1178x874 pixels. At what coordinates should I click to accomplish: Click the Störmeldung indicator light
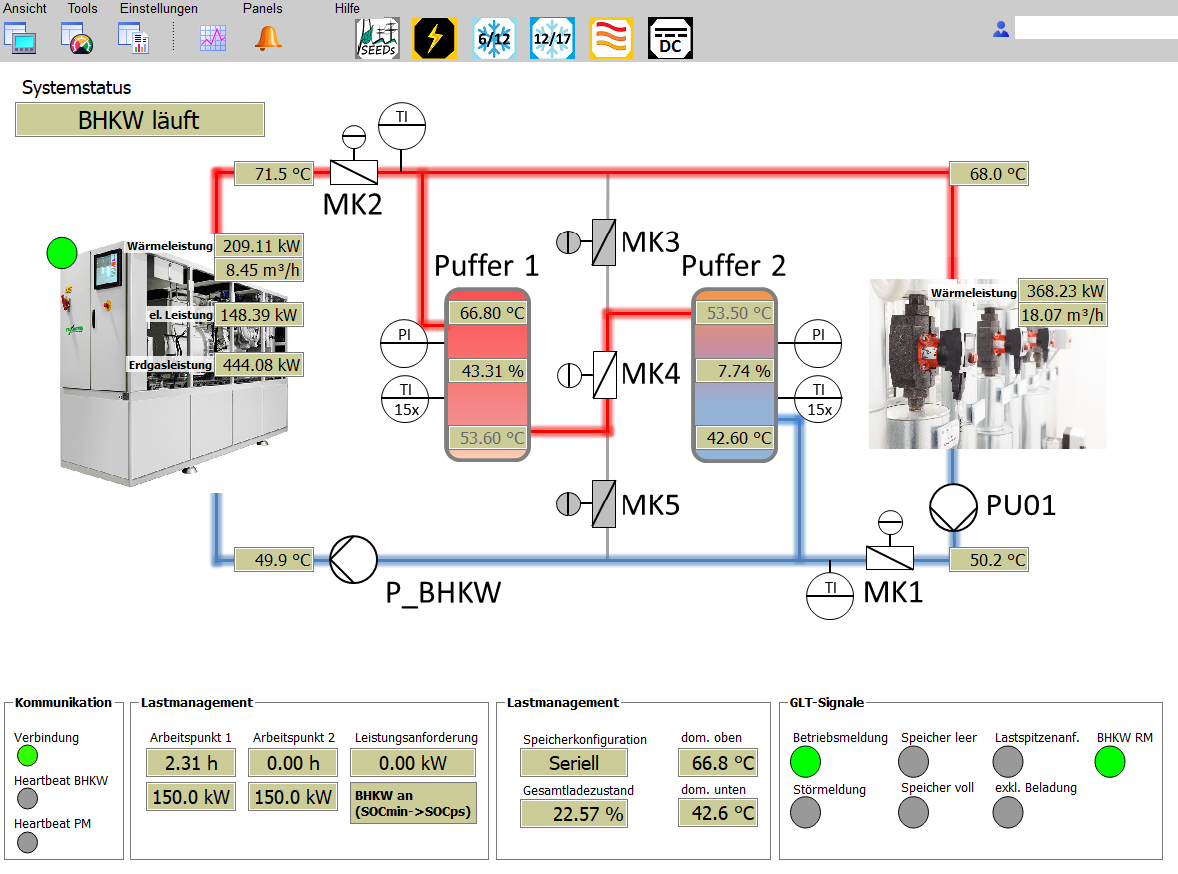pos(805,812)
